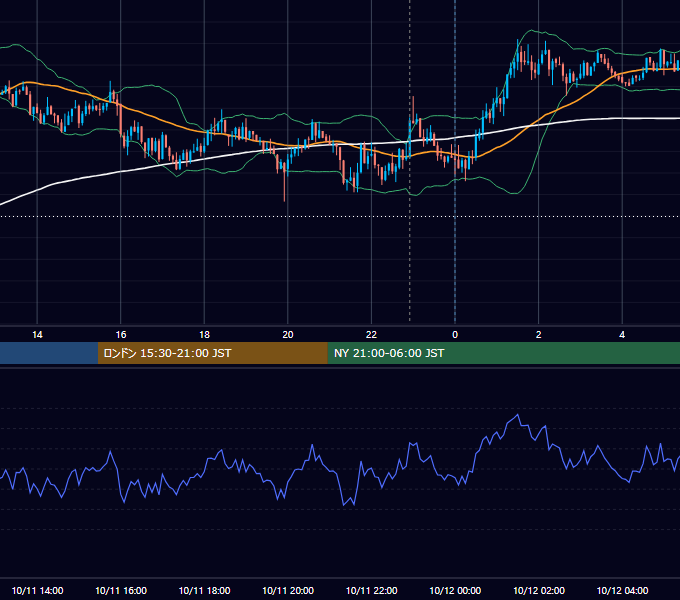The height and width of the screenshot is (600, 680).
Task: Click the '10/11 22:00' date label
Action: point(371,590)
